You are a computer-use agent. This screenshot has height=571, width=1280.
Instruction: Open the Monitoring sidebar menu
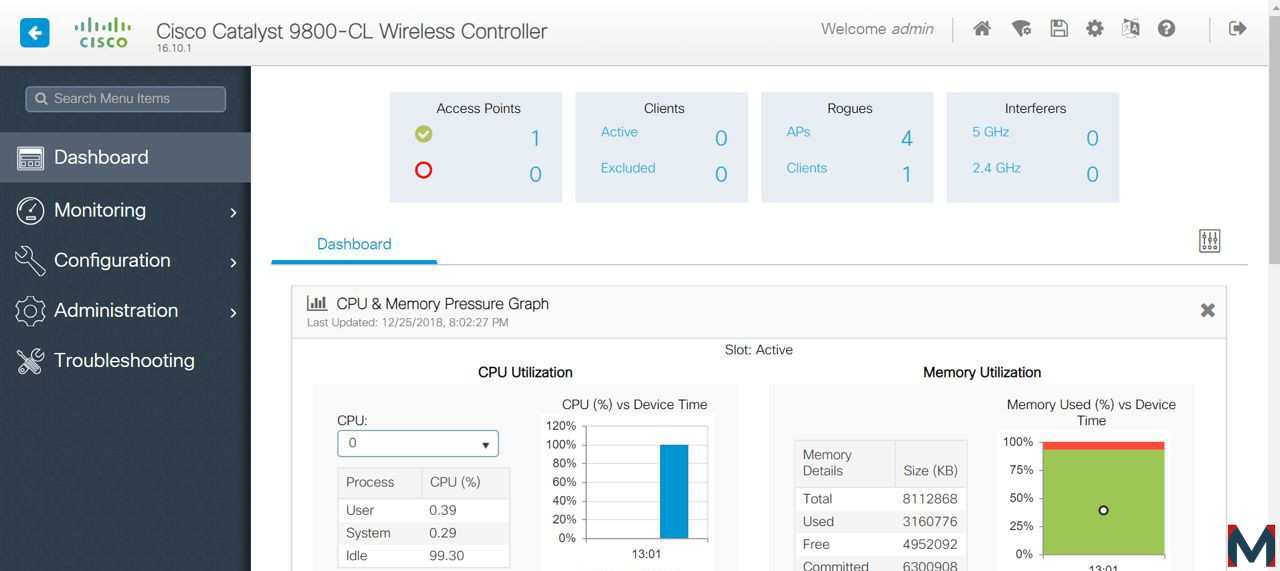[x=125, y=210]
